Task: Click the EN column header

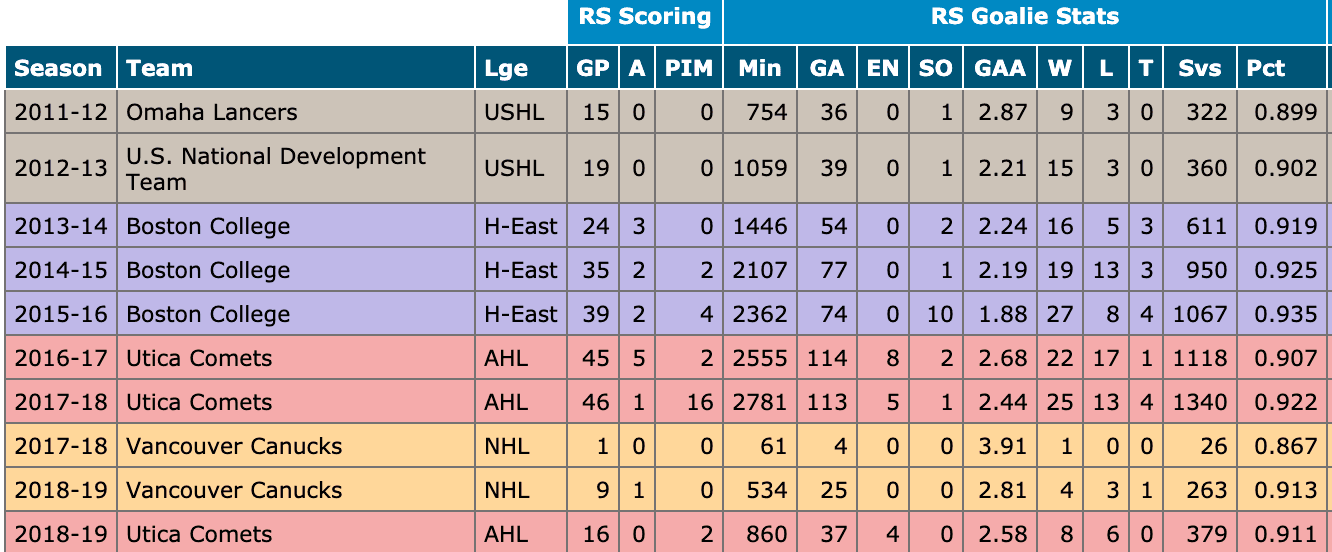Action: tap(882, 69)
